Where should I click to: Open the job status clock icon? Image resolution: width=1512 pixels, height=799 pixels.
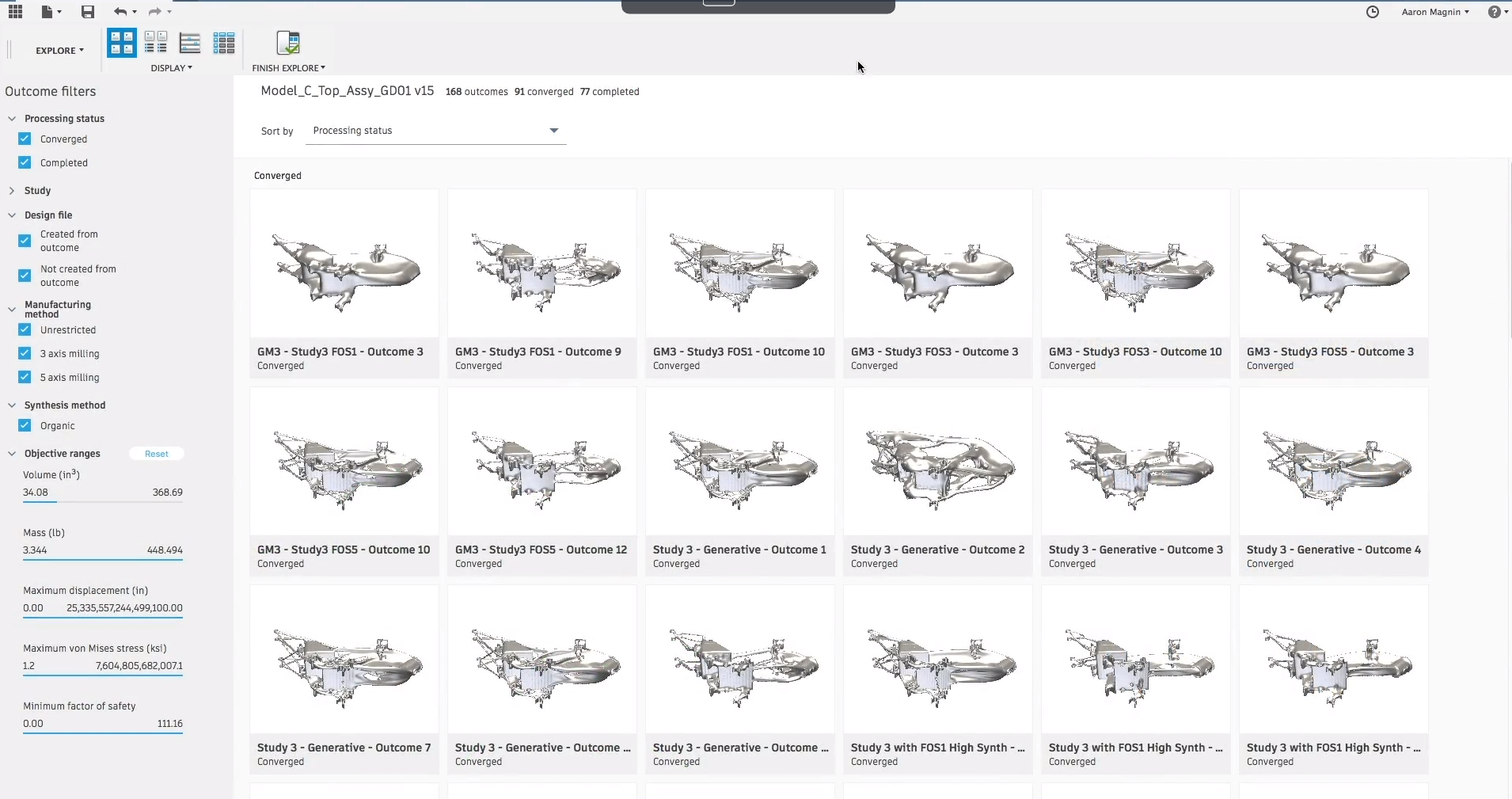1373,12
